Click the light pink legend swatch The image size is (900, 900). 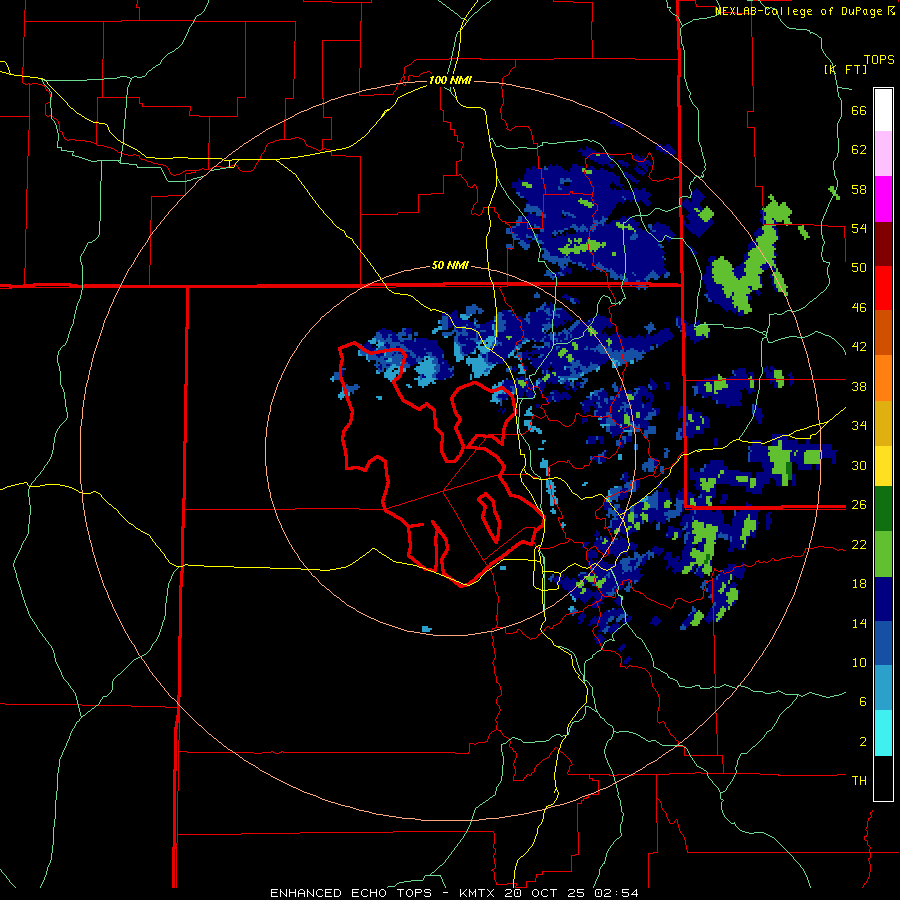tap(883, 153)
